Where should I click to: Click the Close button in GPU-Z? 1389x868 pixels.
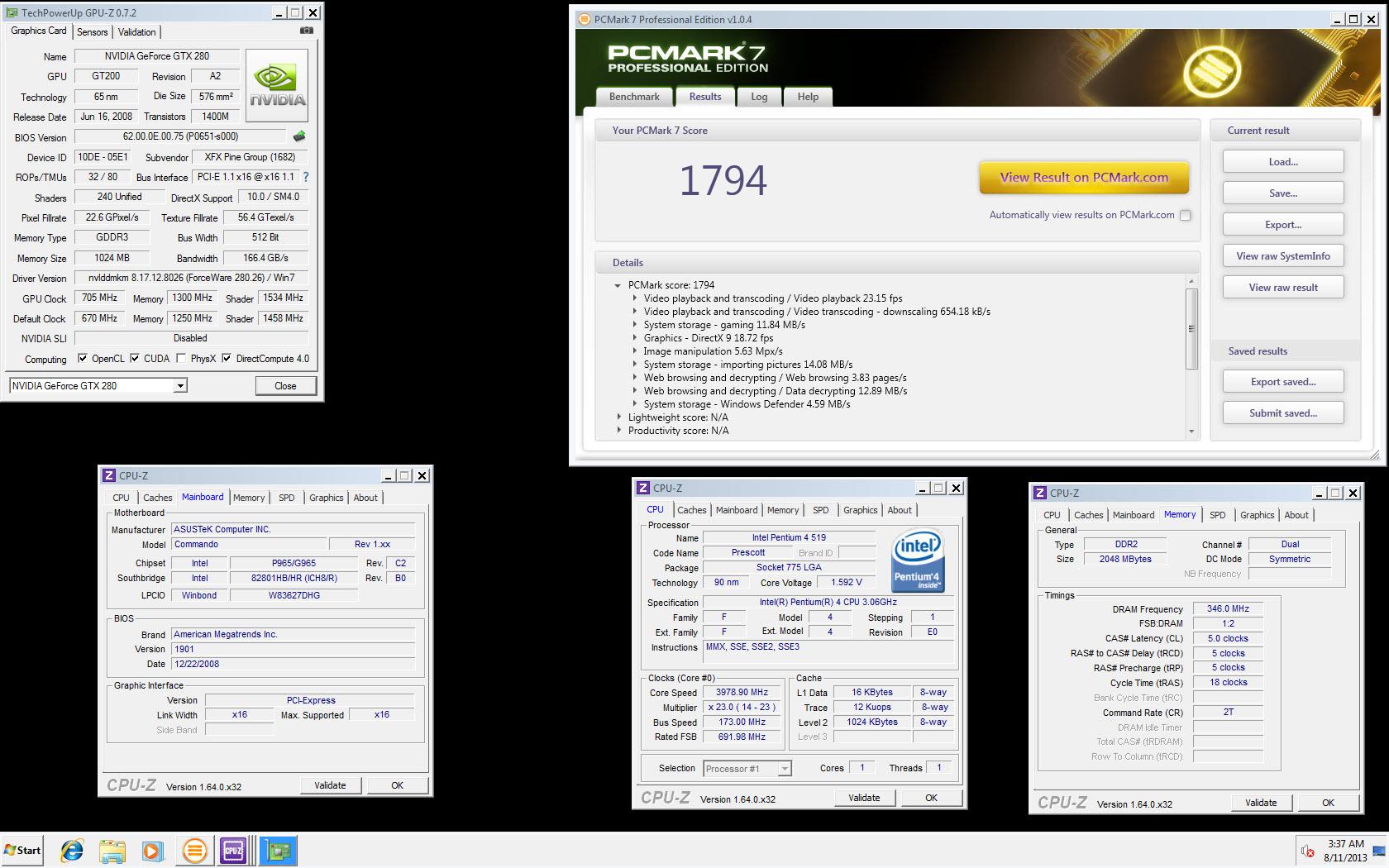tap(285, 386)
